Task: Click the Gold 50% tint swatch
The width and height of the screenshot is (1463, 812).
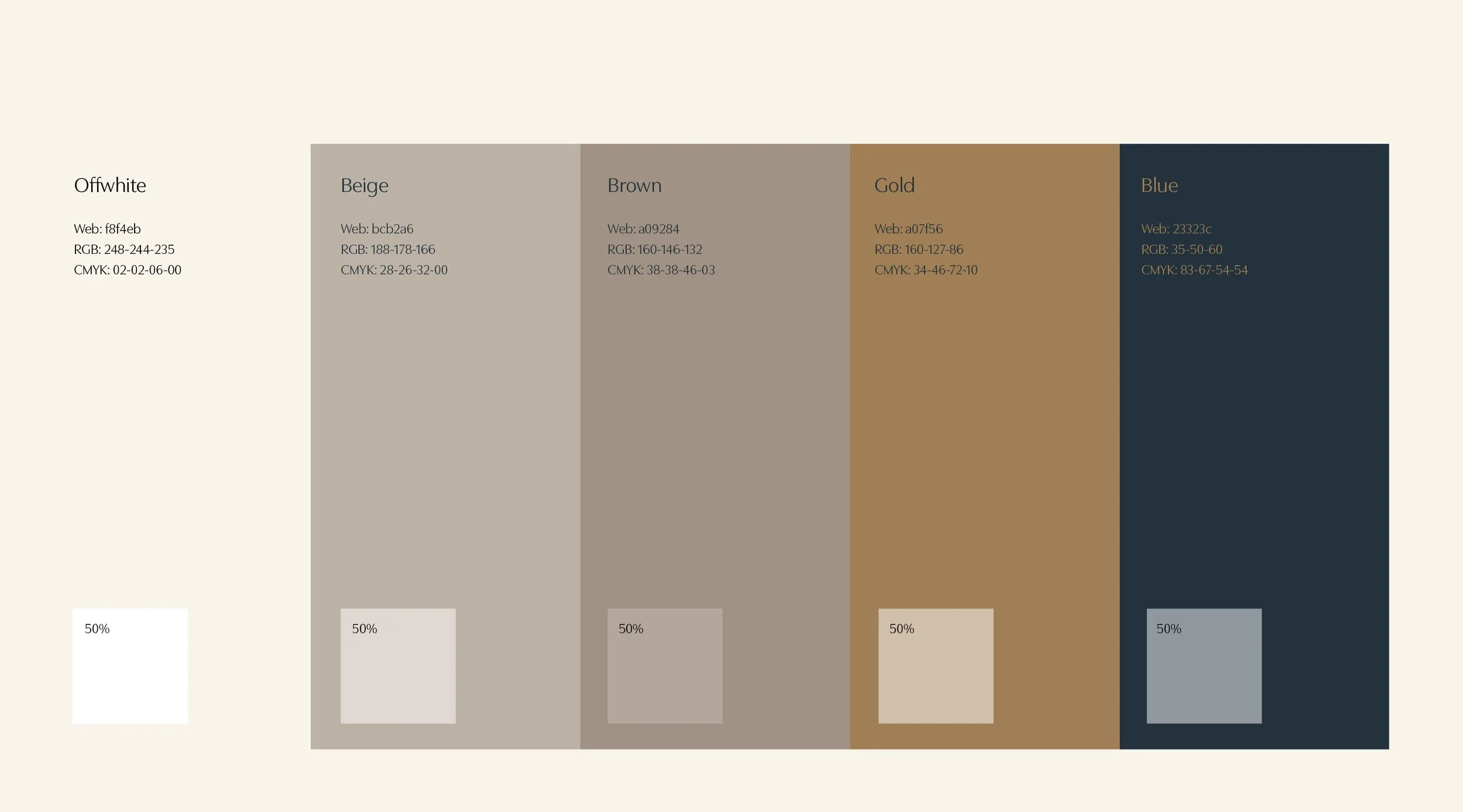Action: click(936, 666)
